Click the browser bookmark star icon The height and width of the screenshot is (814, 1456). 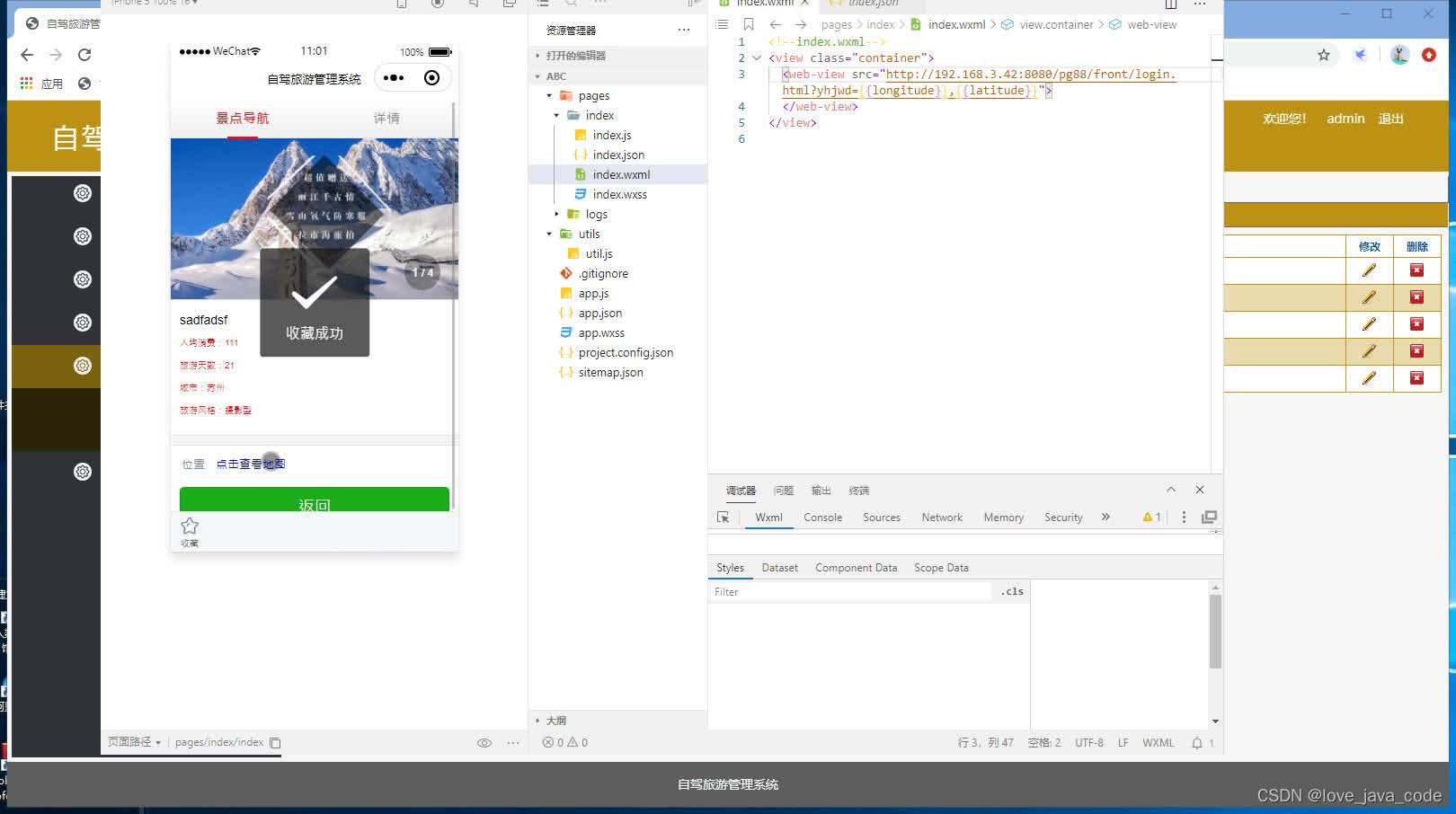[1324, 55]
